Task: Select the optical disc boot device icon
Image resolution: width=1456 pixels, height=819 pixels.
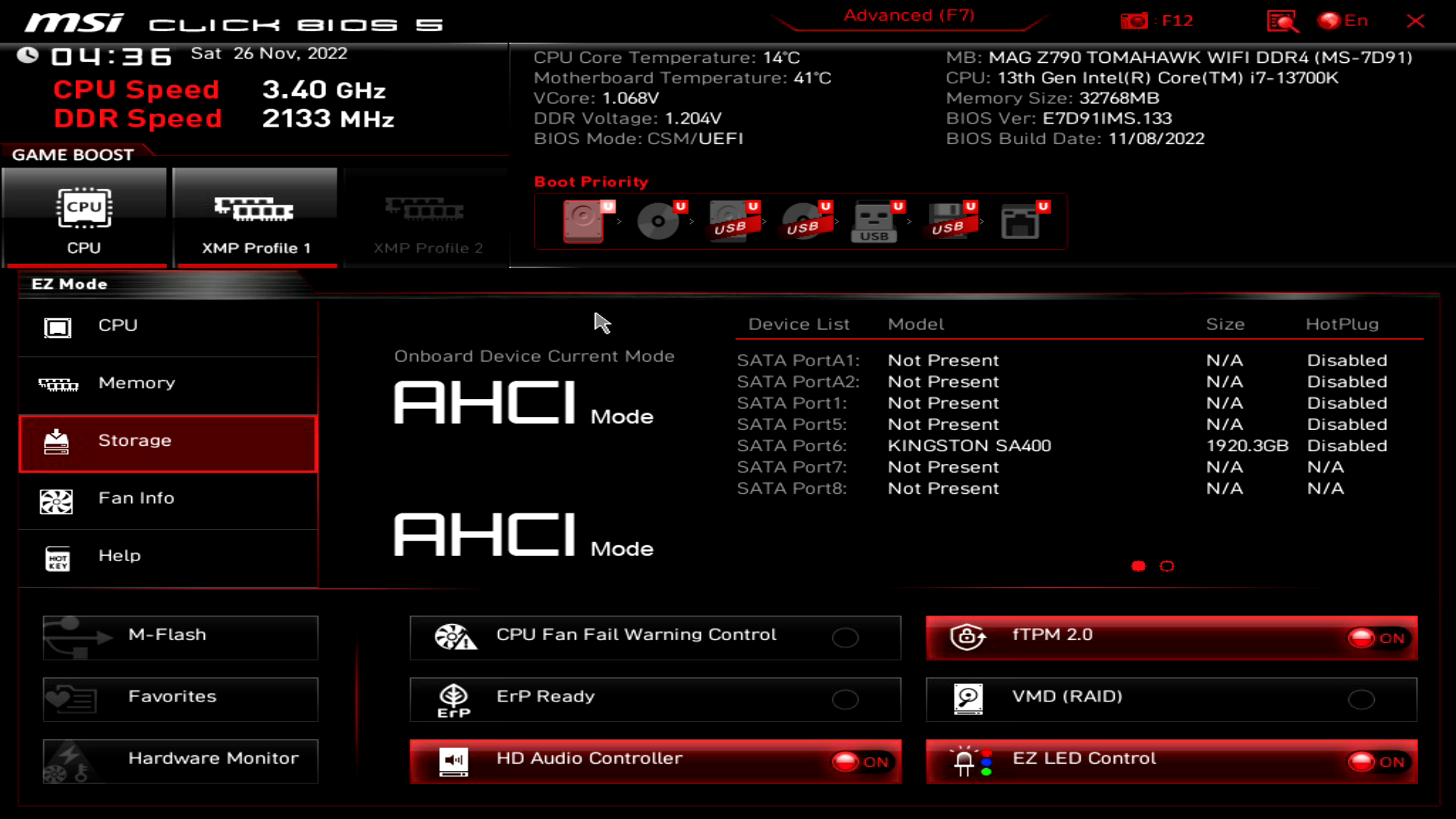Action: click(x=659, y=221)
